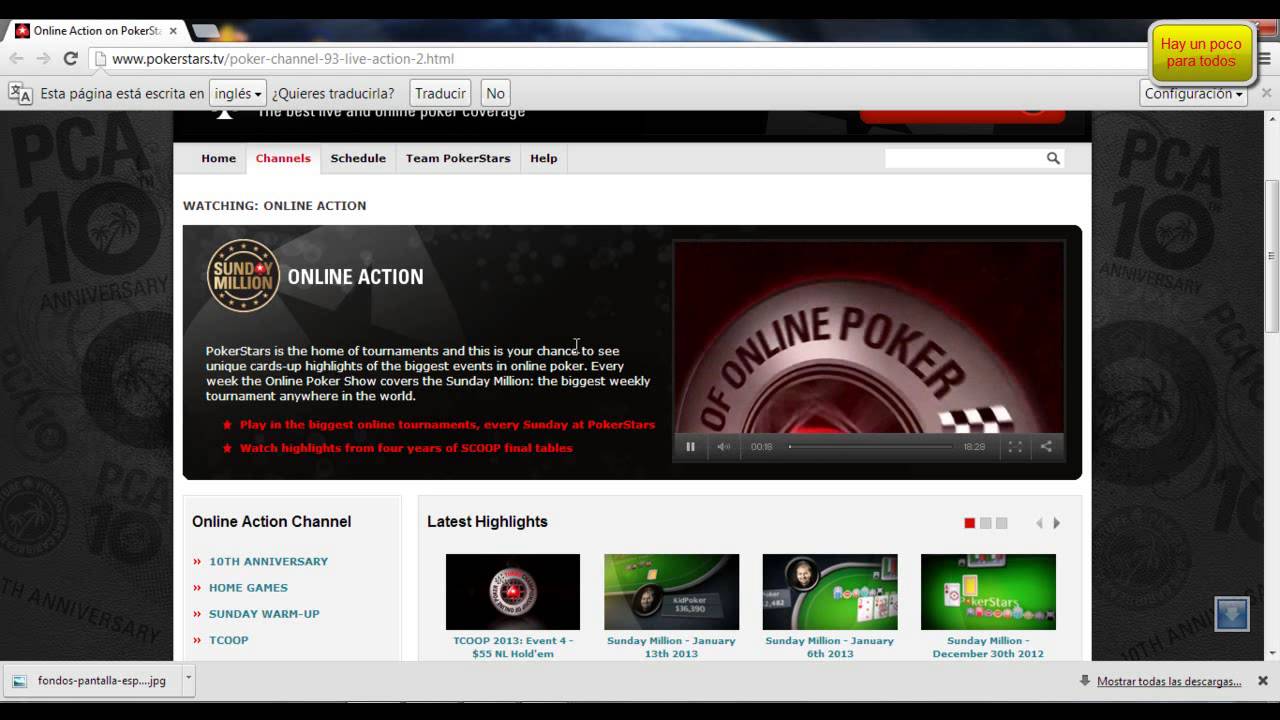Go back with browser back arrow
Screen dimensions: 1280x720
[18, 59]
